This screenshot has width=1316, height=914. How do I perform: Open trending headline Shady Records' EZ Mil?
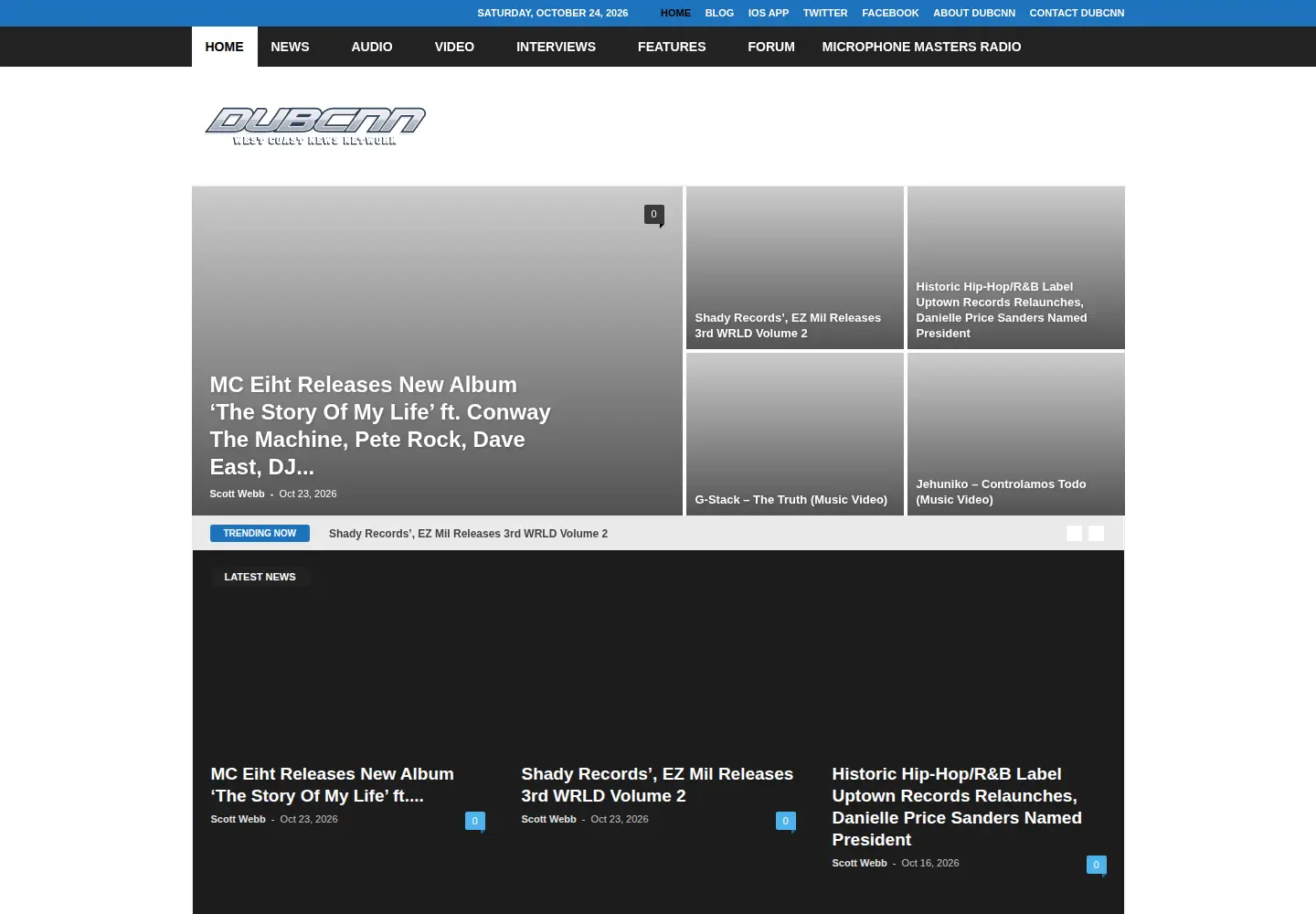468,534
